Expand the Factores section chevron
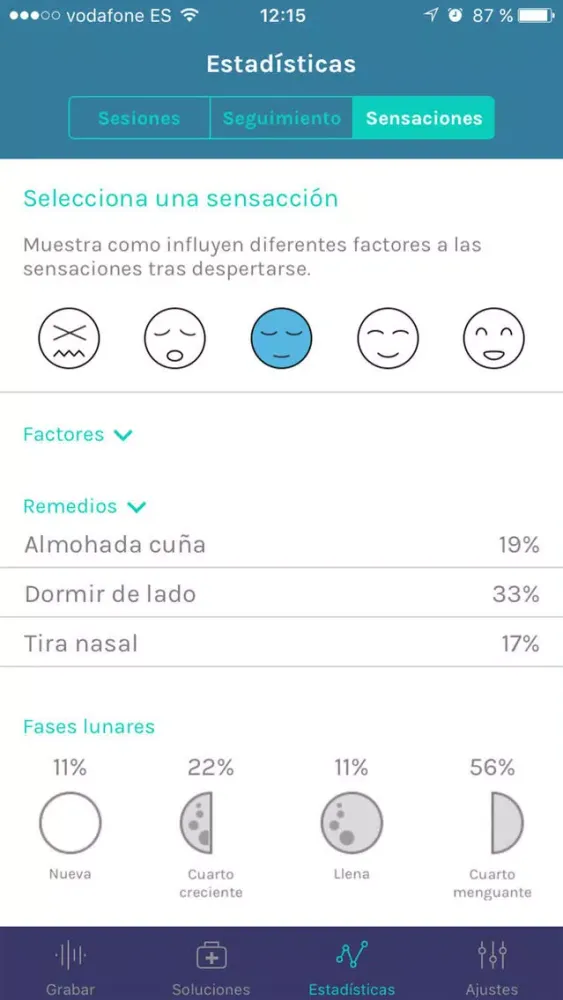563x1000 pixels. [122, 435]
